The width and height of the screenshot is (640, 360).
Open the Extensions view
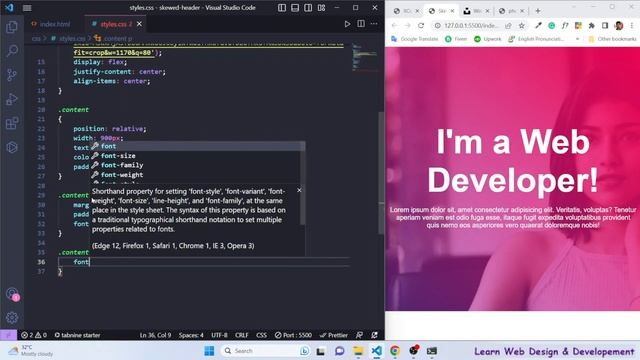tap(12, 123)
